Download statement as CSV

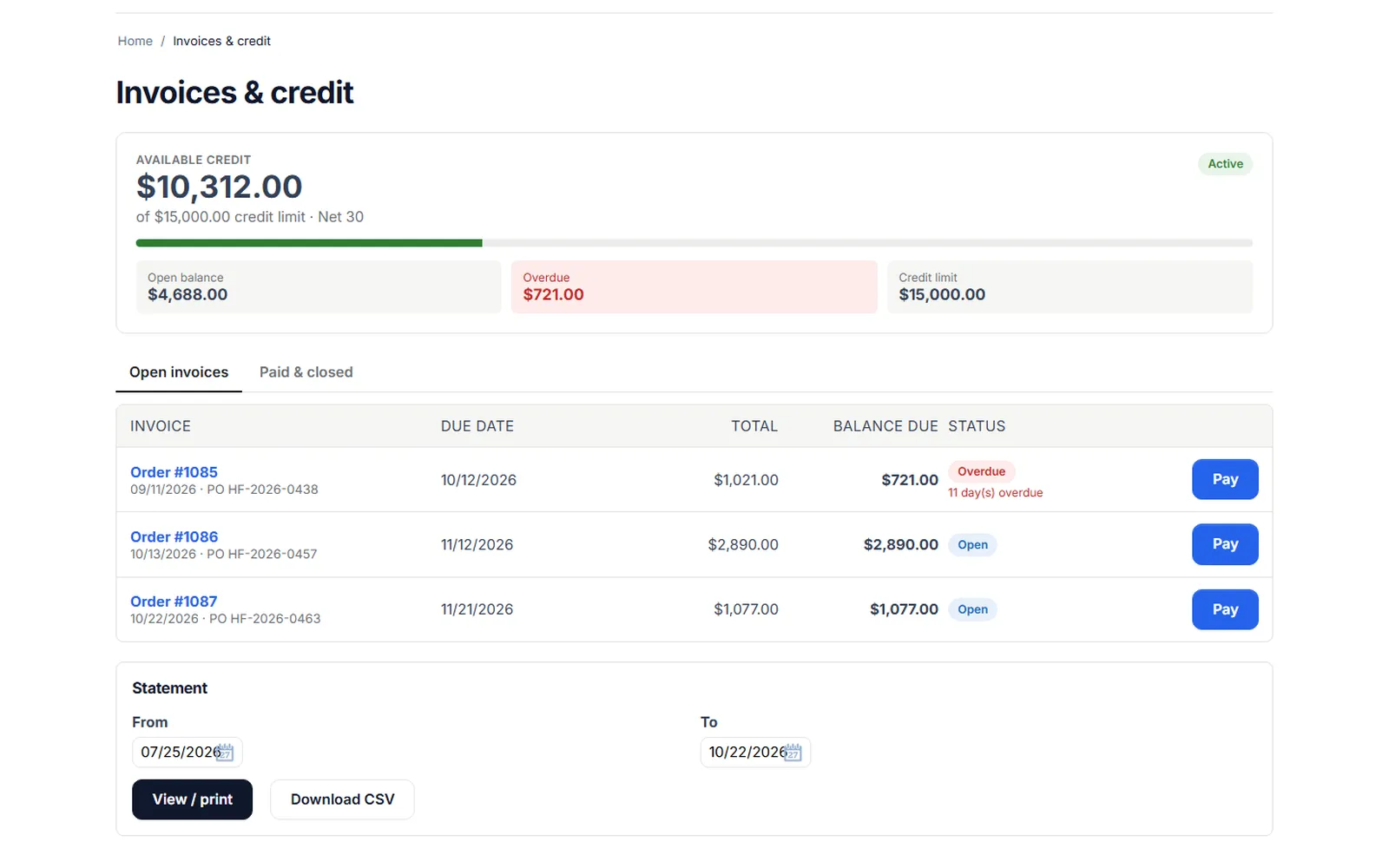pos(342,799)
